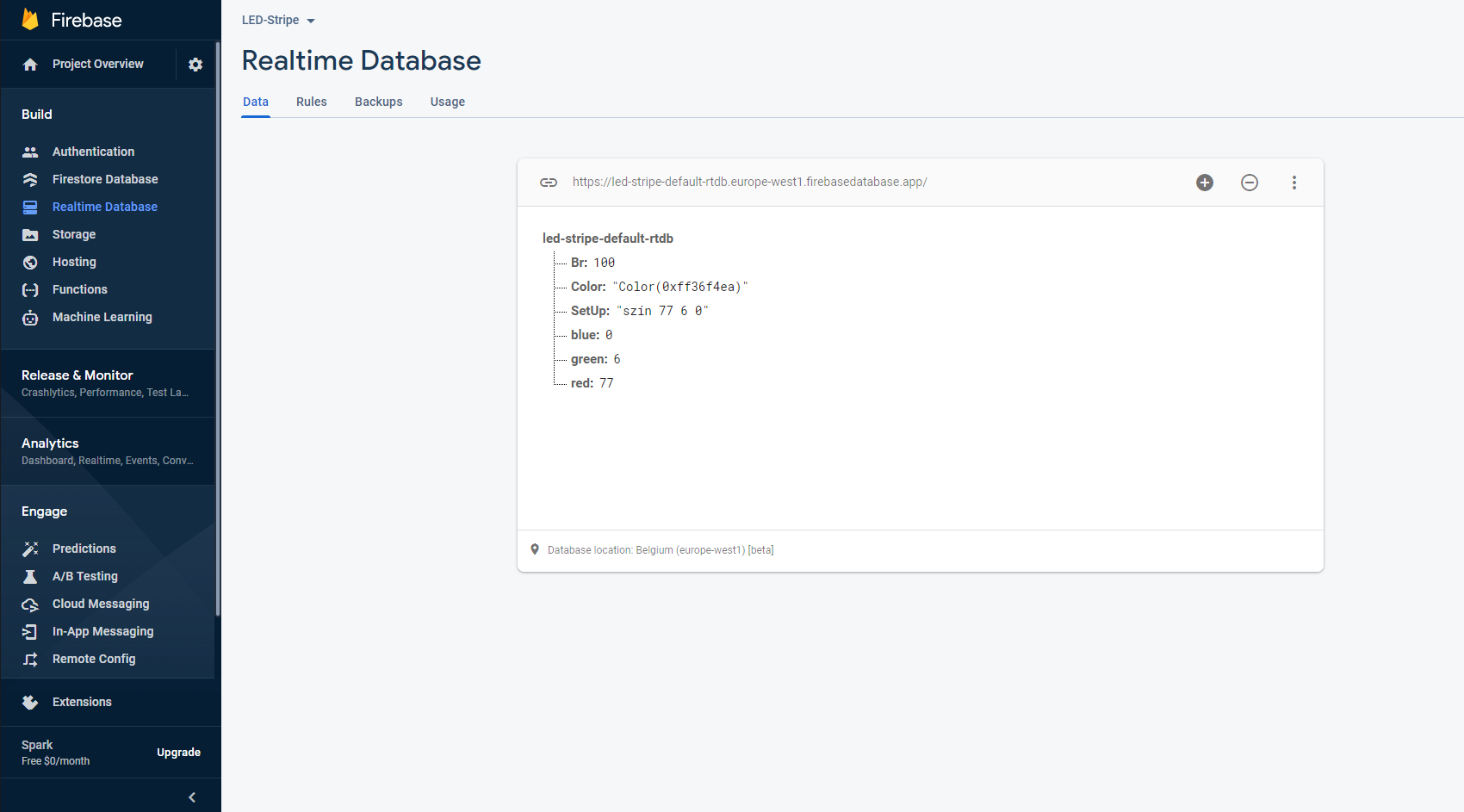Open project settings gear icon
Screen dimensions: 1464x812
pyautogui.click(x=195, y=65)
